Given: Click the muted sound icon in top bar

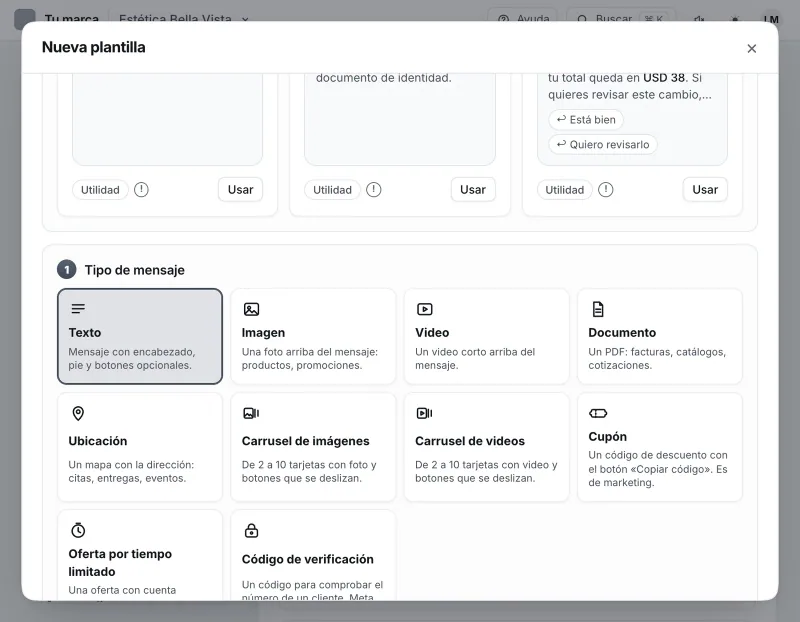Looking at the screenshot, I should [x=699, y=19].
